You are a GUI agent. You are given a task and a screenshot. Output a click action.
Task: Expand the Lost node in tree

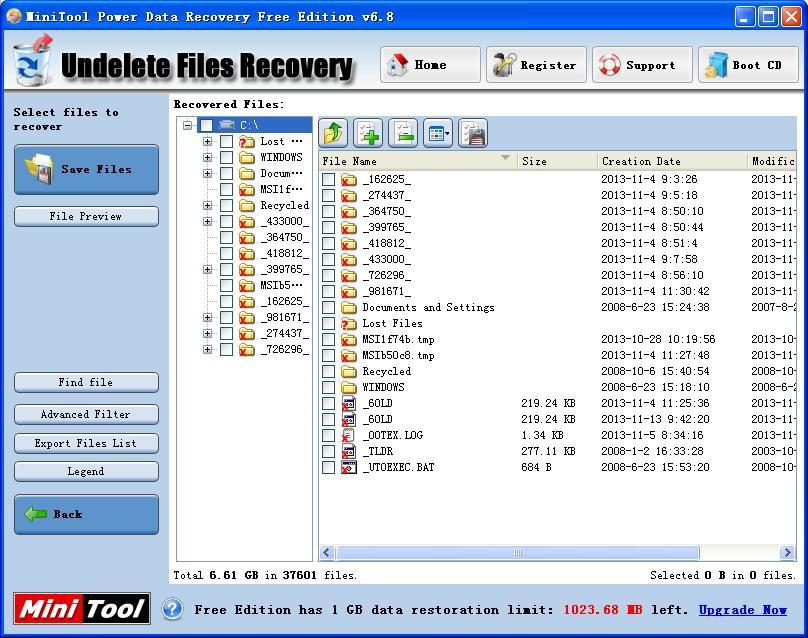point(207,141)
